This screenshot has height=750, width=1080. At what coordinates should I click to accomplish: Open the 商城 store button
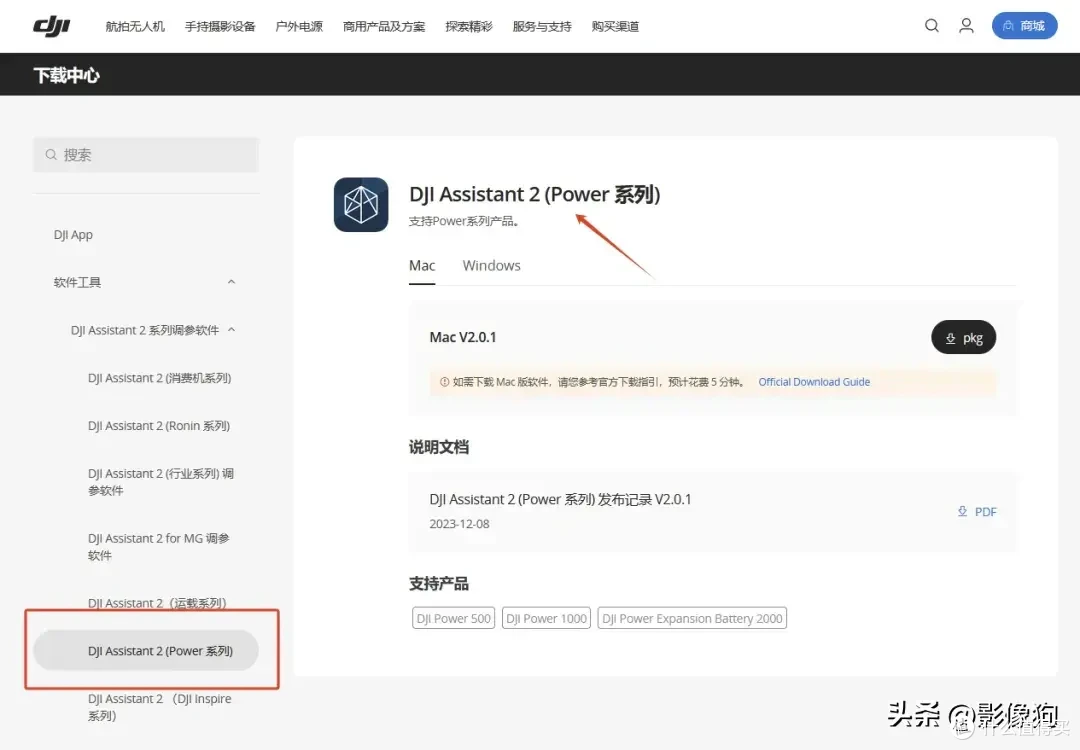(1024, 25)
